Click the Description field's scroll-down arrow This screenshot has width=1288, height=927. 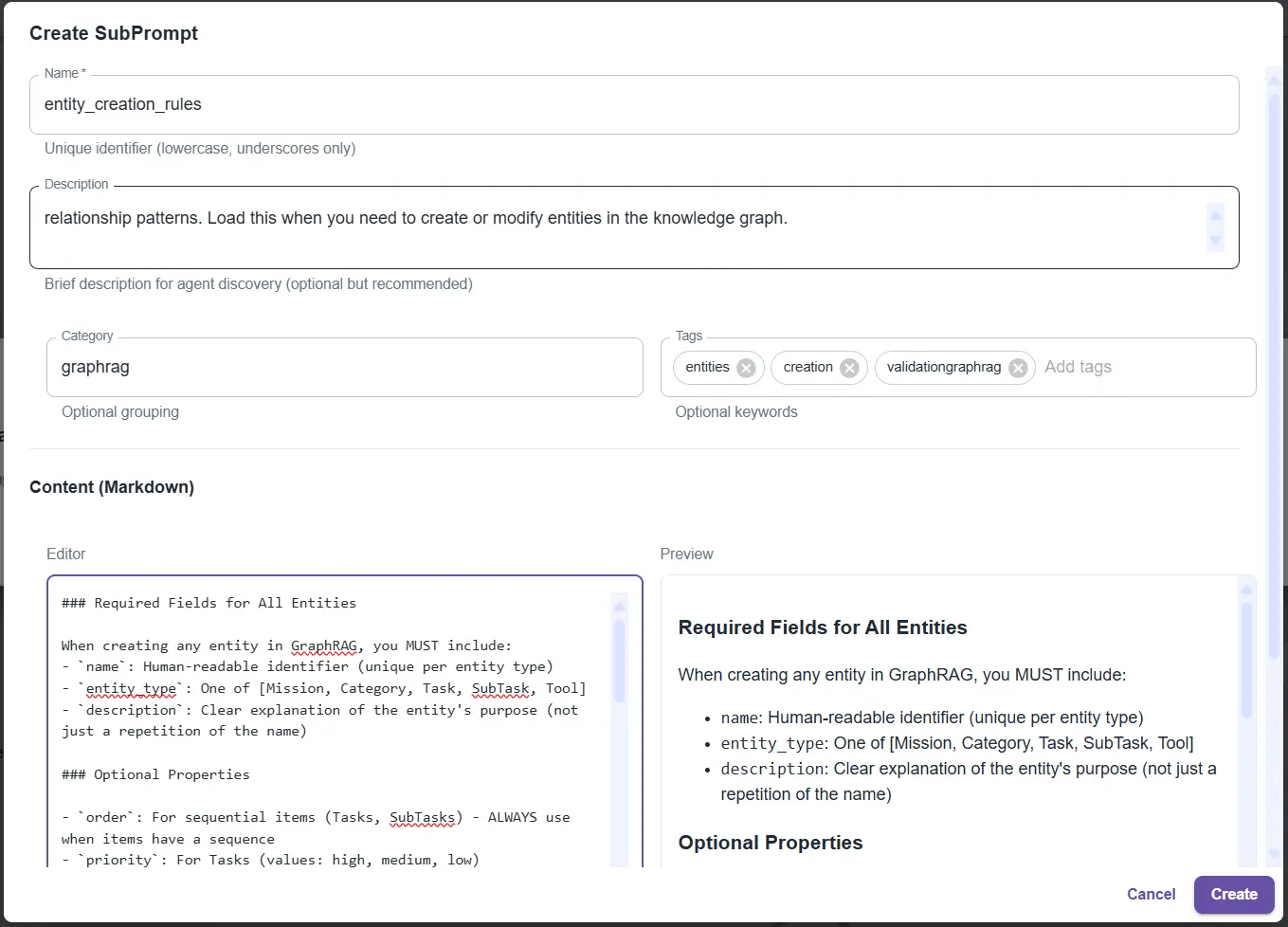tap(1215, 241)
